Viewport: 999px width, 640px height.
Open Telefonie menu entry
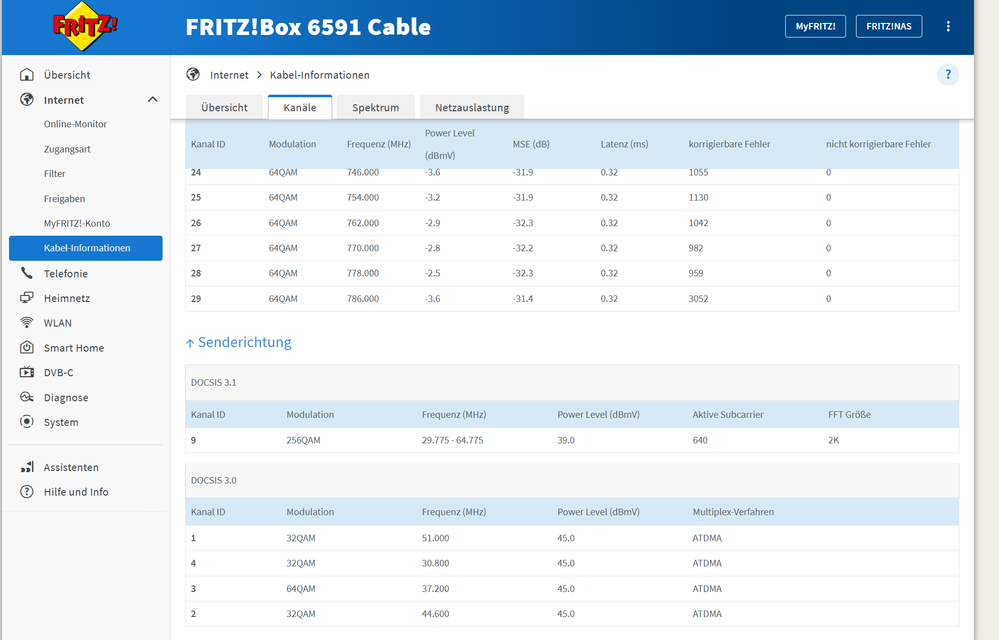(66, 274)
